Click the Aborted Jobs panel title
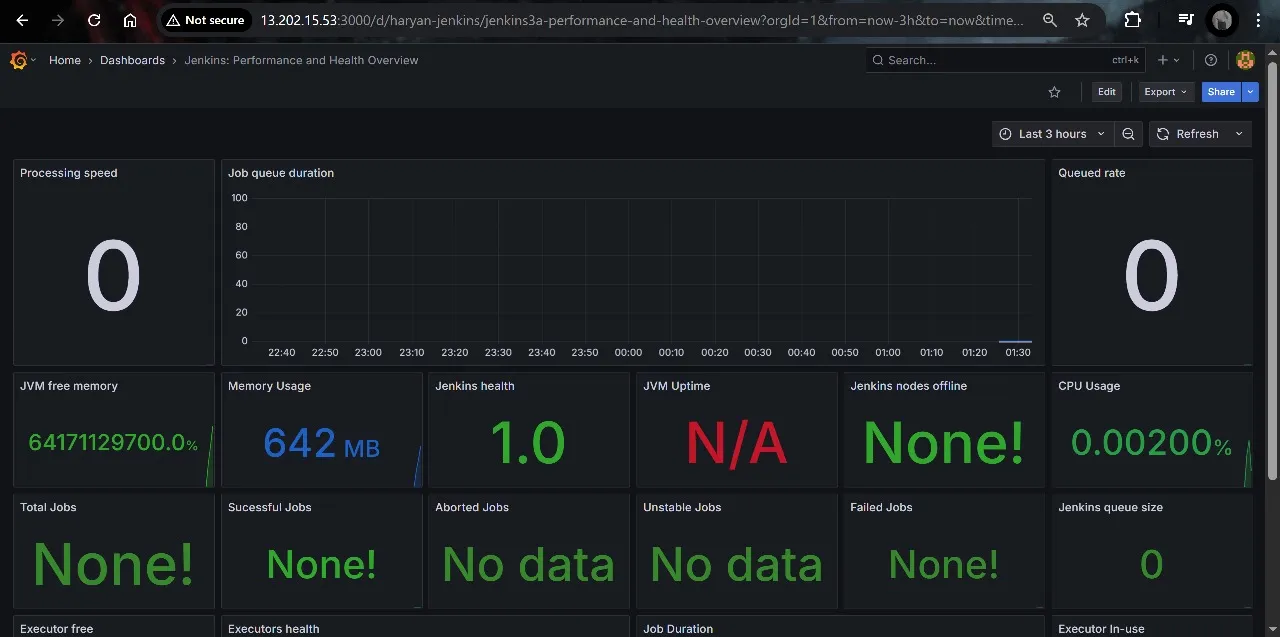This screenshot has height=637, width=1280. point(472,507)
